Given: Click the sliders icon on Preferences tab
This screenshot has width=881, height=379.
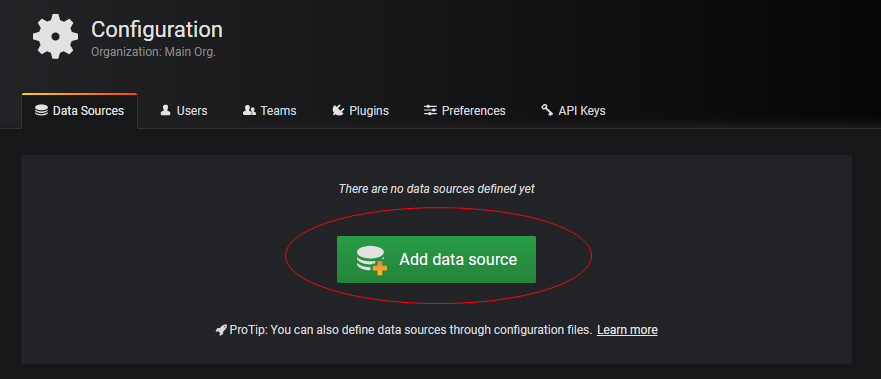Looking at the screenshot, I should coord(430,110).
